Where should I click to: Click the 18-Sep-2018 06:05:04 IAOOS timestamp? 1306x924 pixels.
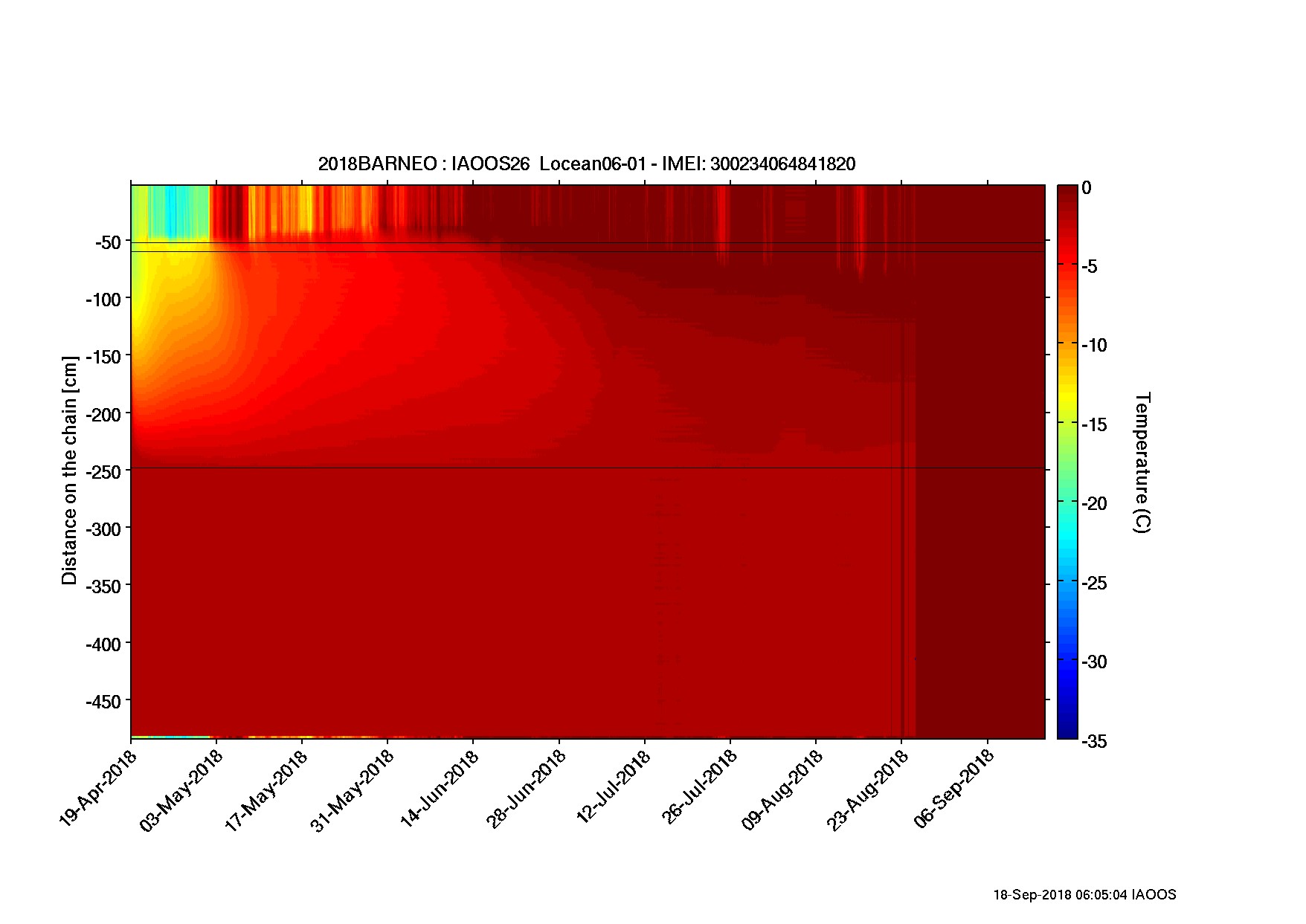click(1084, 895)
